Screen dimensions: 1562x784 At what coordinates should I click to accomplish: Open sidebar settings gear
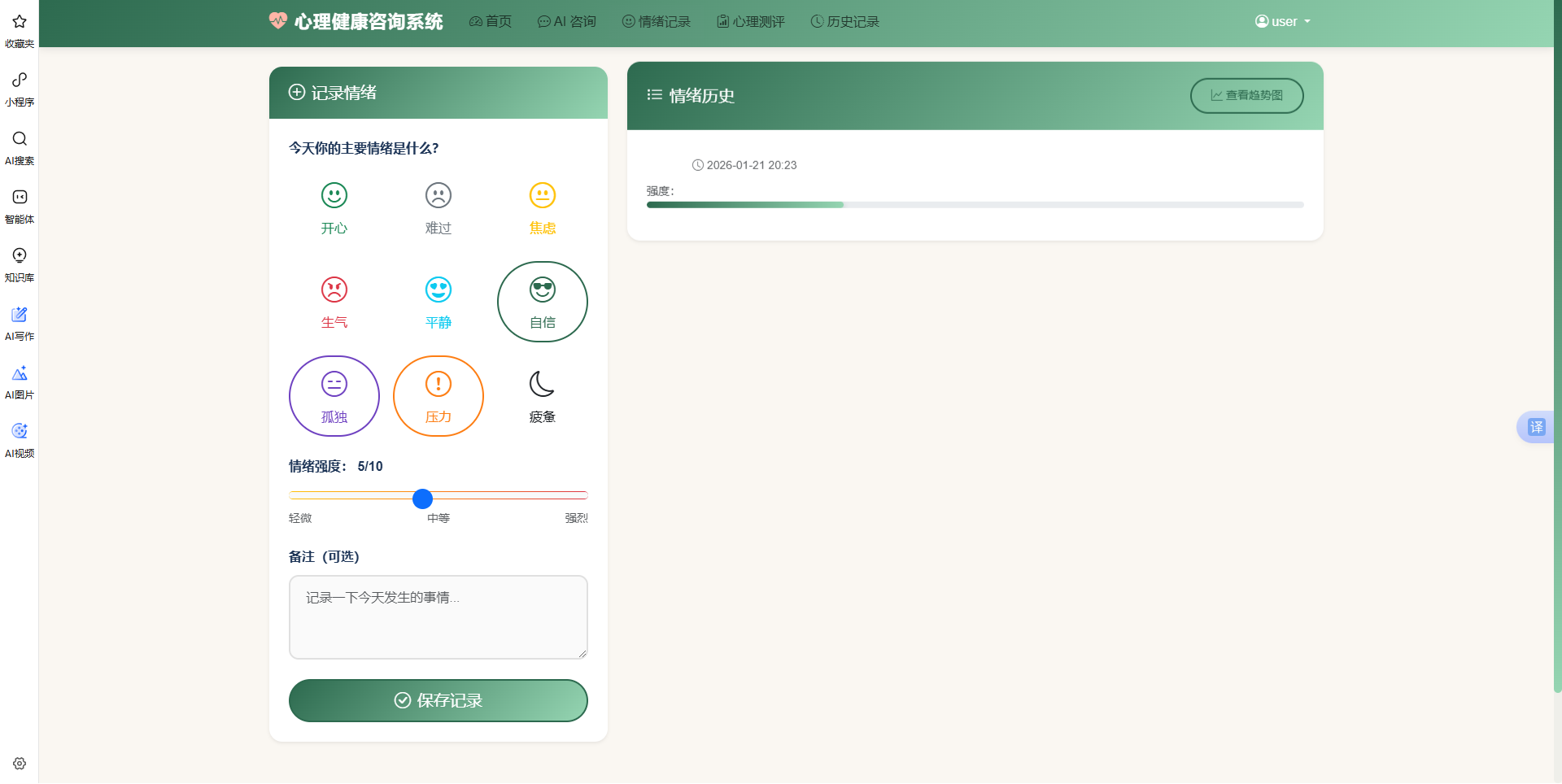coord(19,763)
